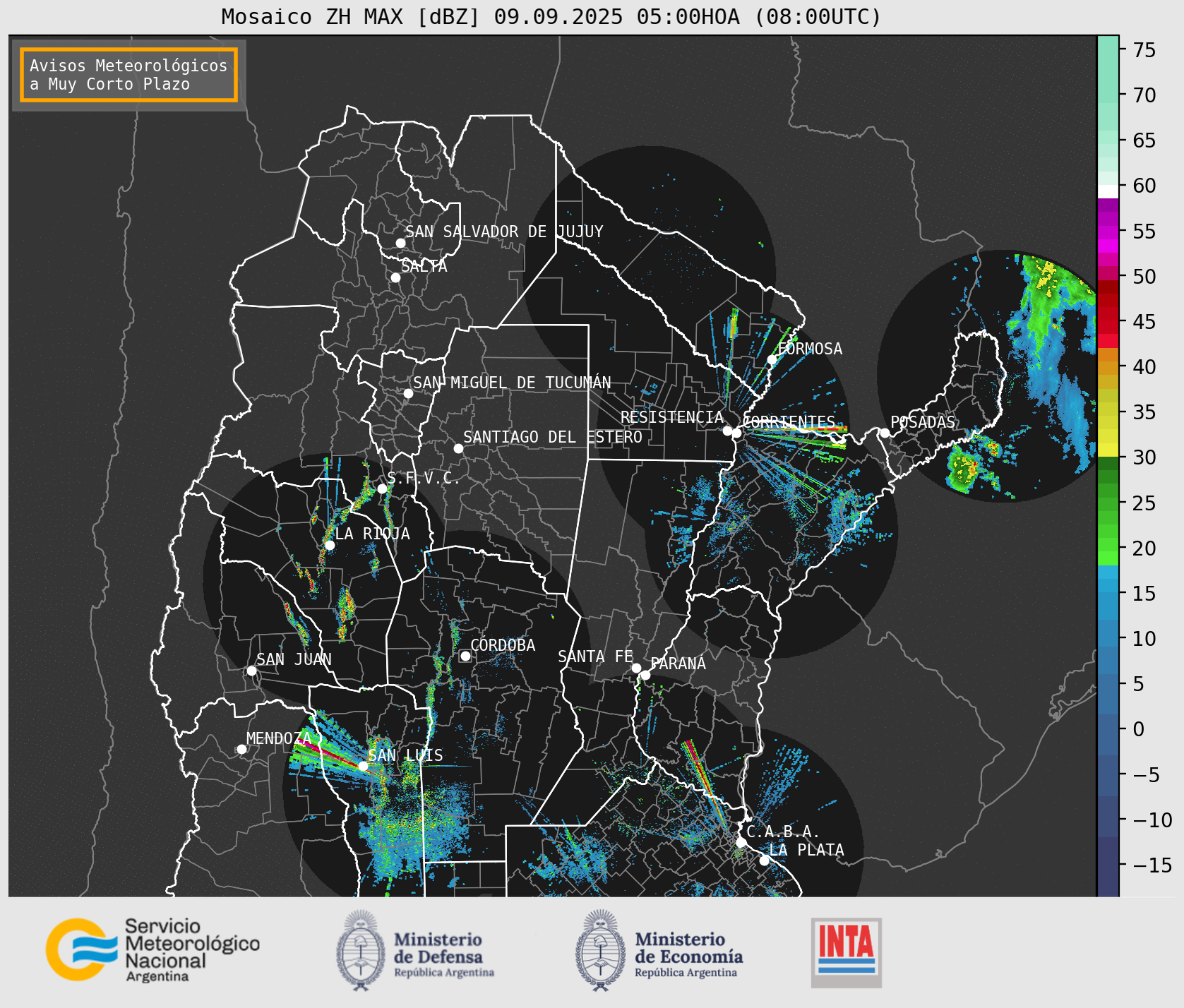The image size is (1184, 1008).
Task: Click the POSADAS text label
Action: (923, 422)
